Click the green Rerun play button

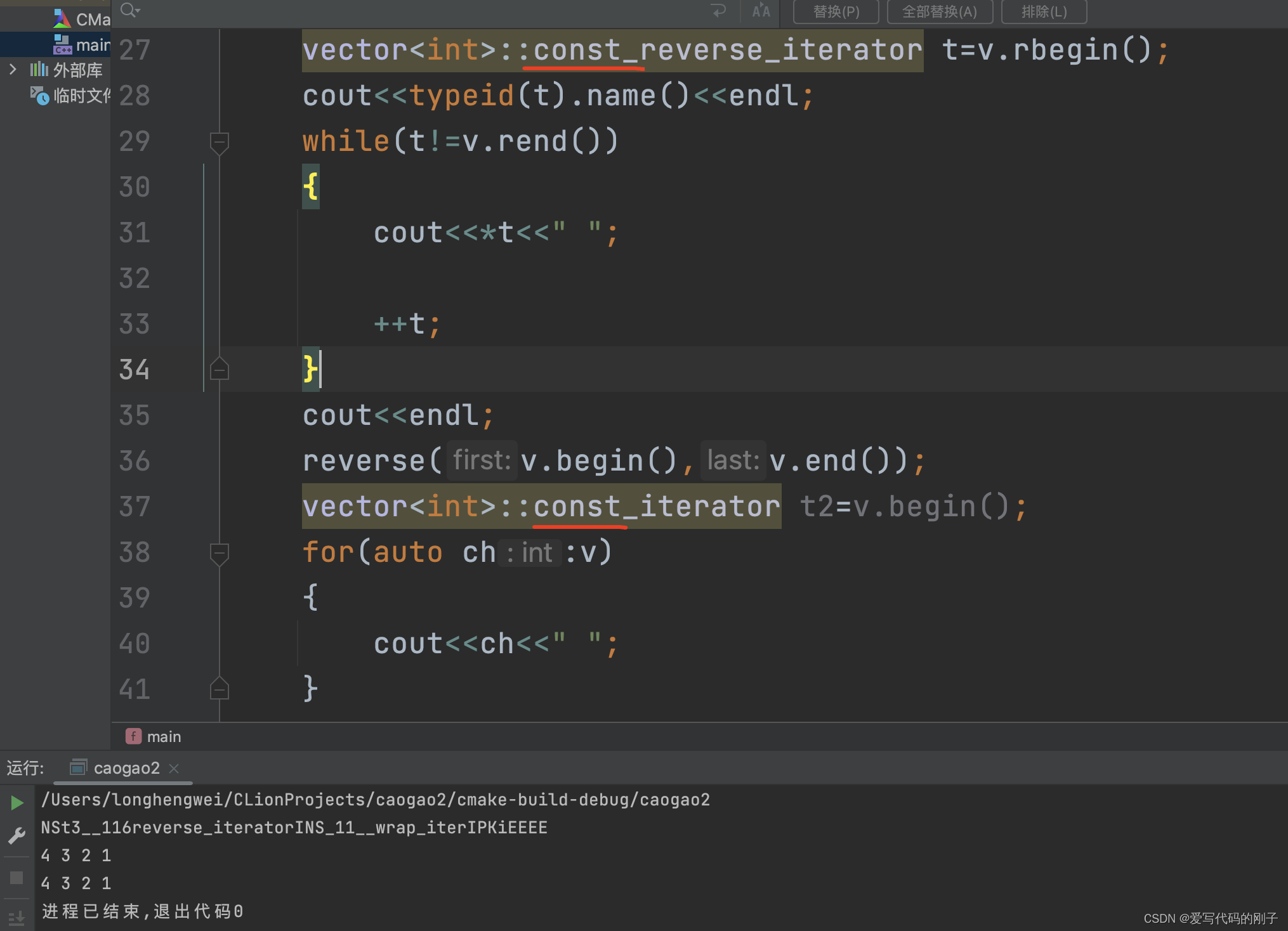(x=16, y=803)
